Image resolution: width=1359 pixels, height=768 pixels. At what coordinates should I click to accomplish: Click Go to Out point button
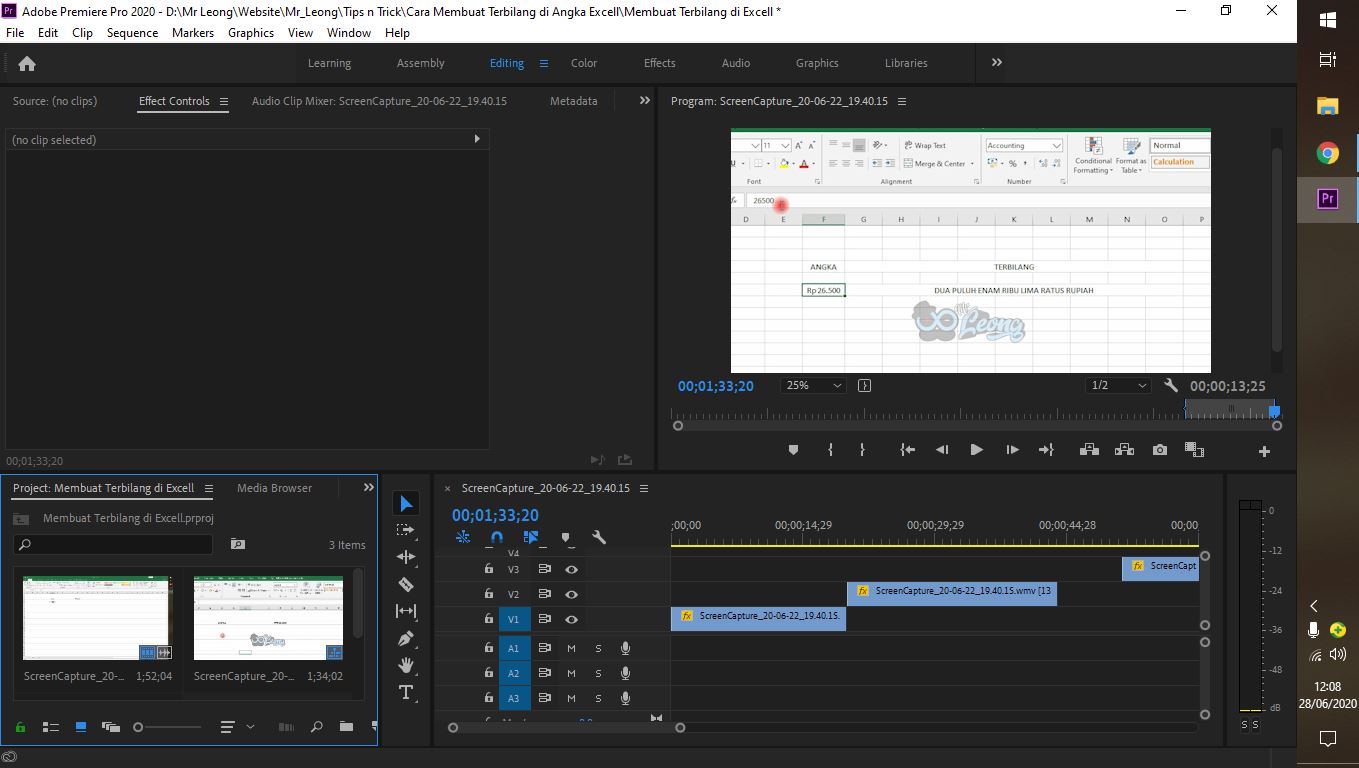(1046, 450)
